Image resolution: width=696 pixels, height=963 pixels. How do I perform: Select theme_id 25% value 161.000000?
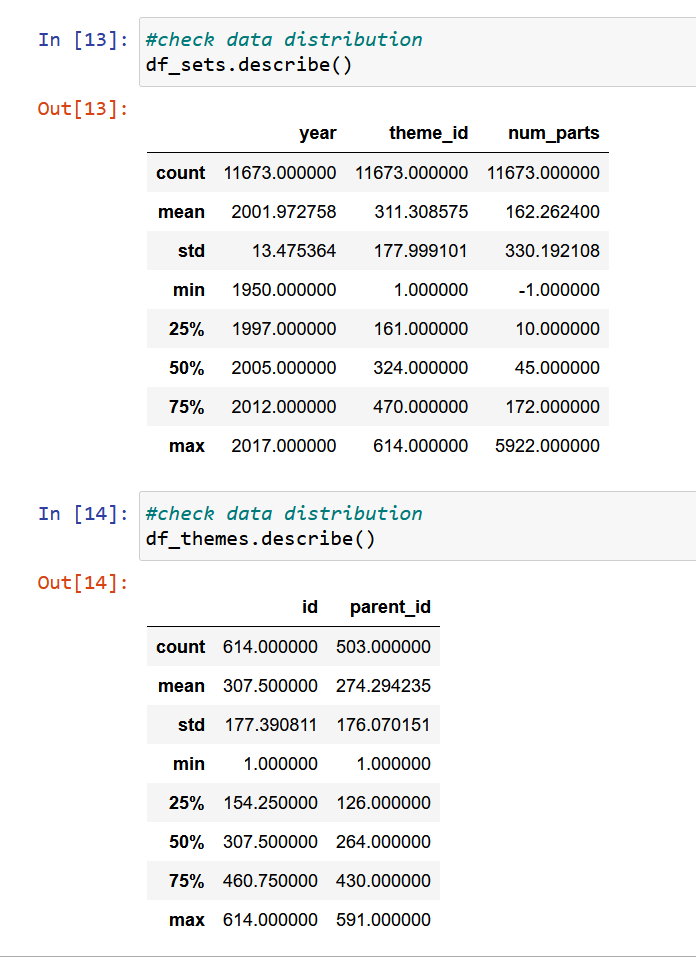coord(421,329)
